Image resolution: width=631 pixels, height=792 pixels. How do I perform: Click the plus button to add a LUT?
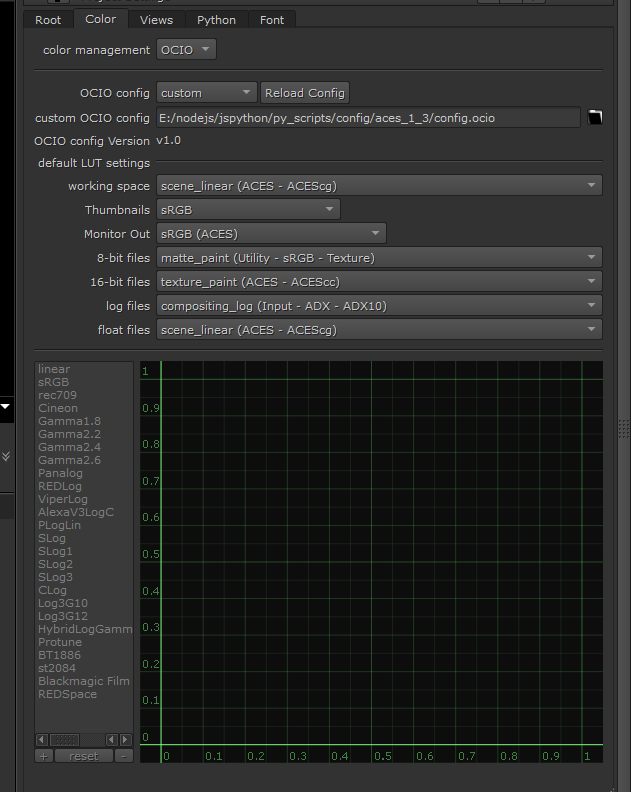44,756
